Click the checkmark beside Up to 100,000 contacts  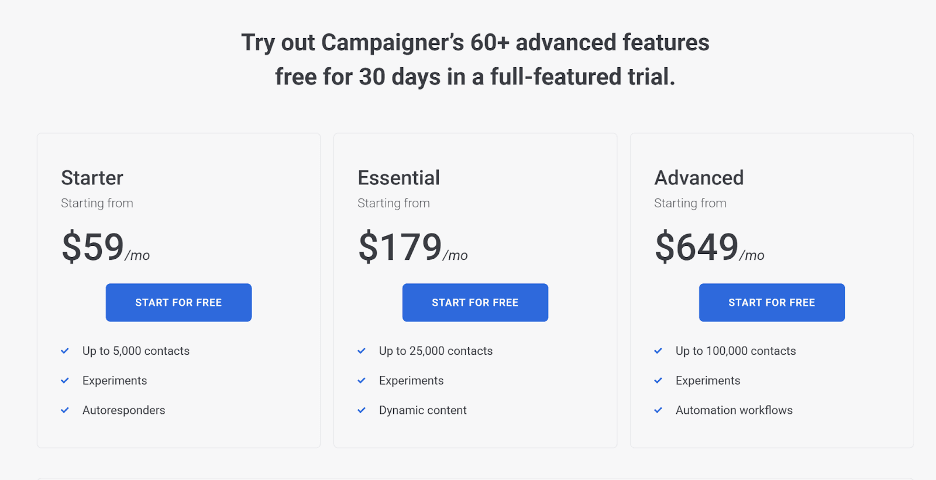(658, 351)
